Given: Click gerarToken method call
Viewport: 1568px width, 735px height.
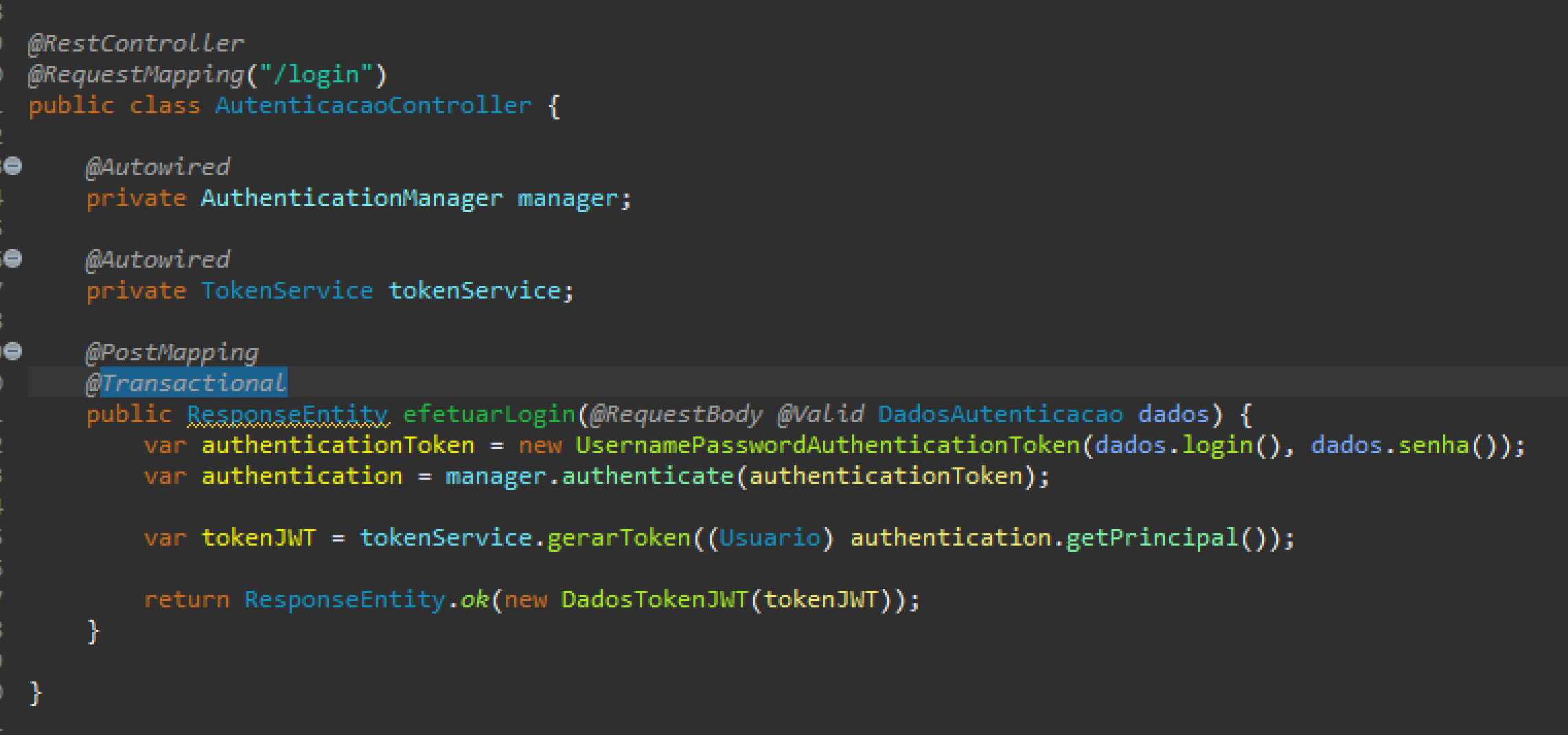Looking at the screenshot, I should (x=619, y=538).
